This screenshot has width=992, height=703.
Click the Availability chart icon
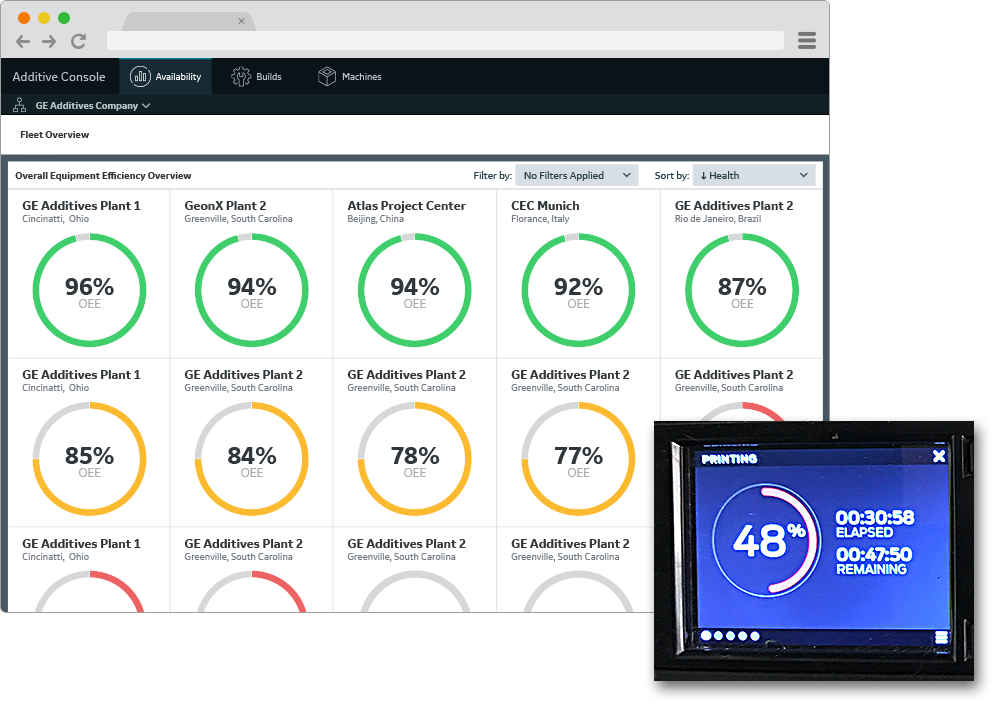tap(140, 77)
